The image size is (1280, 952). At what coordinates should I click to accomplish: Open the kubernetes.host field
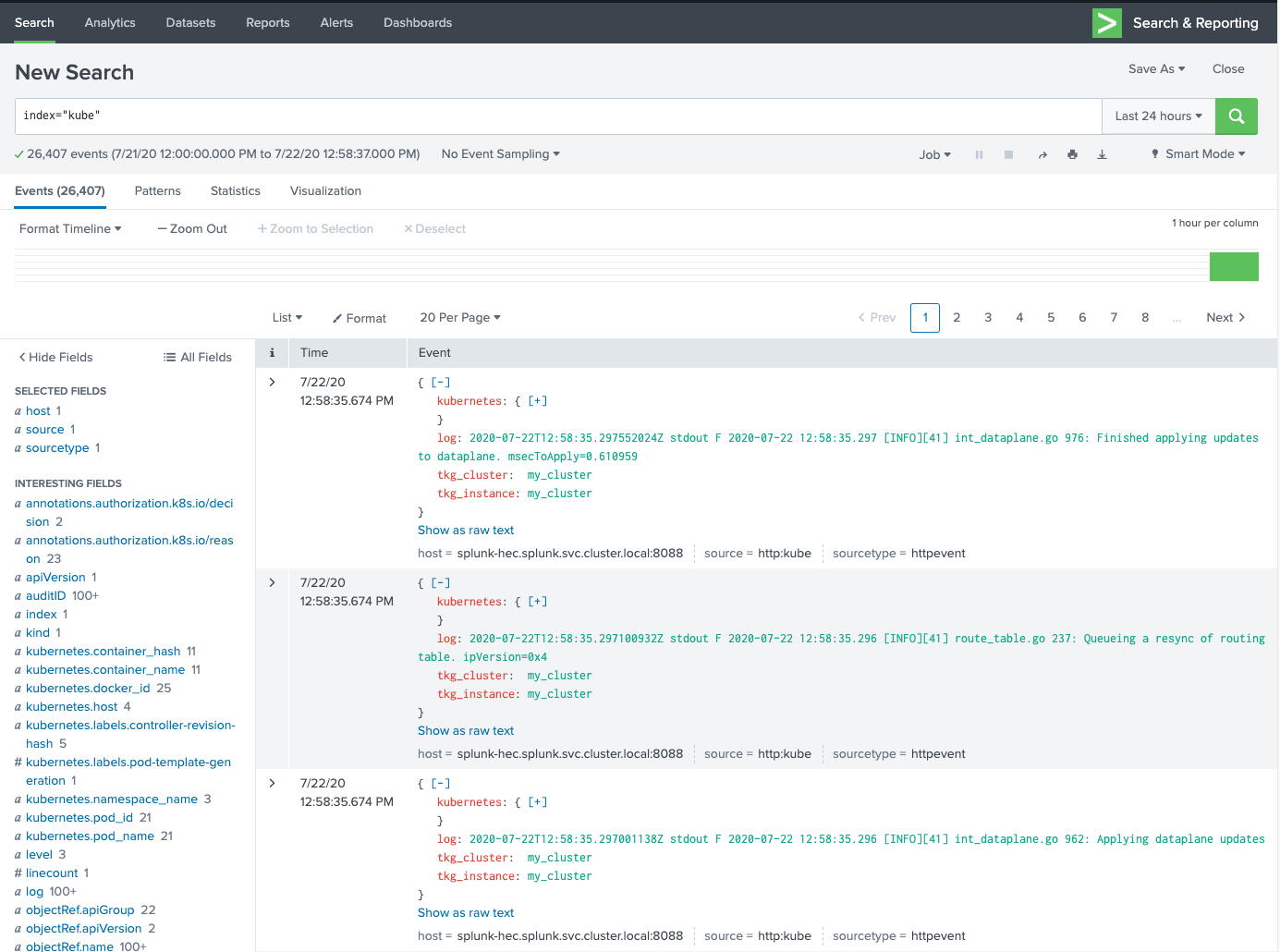(72, 707)
